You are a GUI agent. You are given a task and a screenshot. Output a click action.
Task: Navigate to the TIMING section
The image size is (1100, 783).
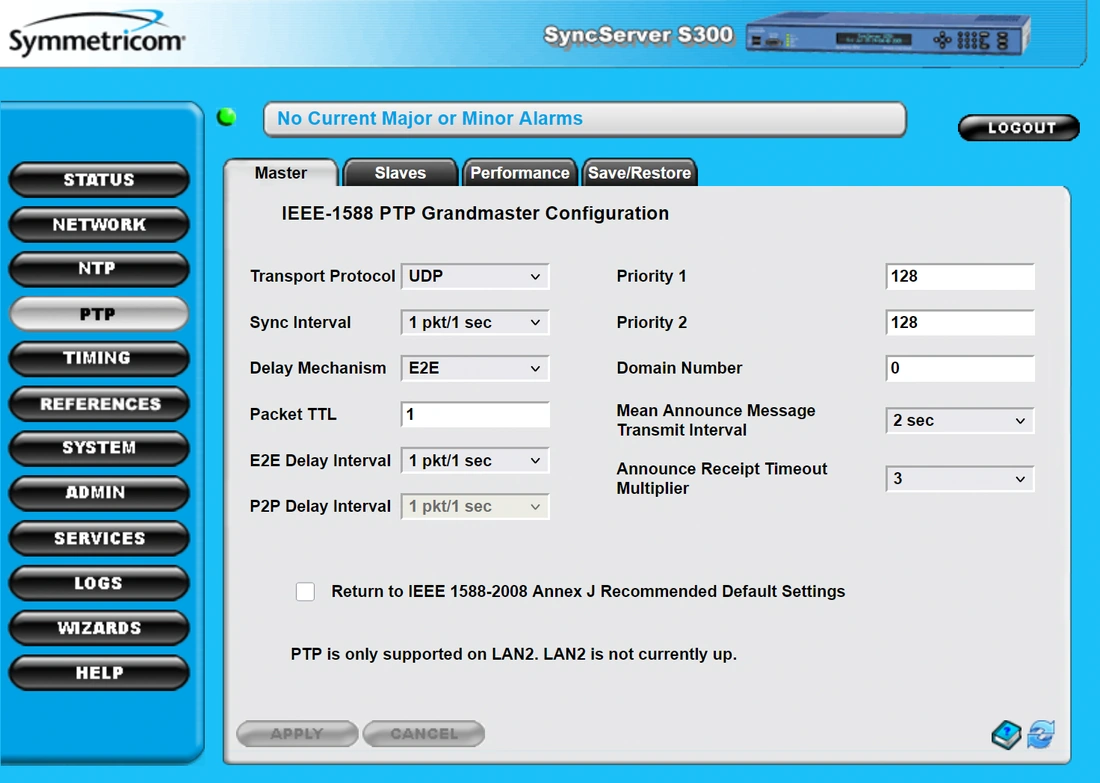tap(99, 358)
